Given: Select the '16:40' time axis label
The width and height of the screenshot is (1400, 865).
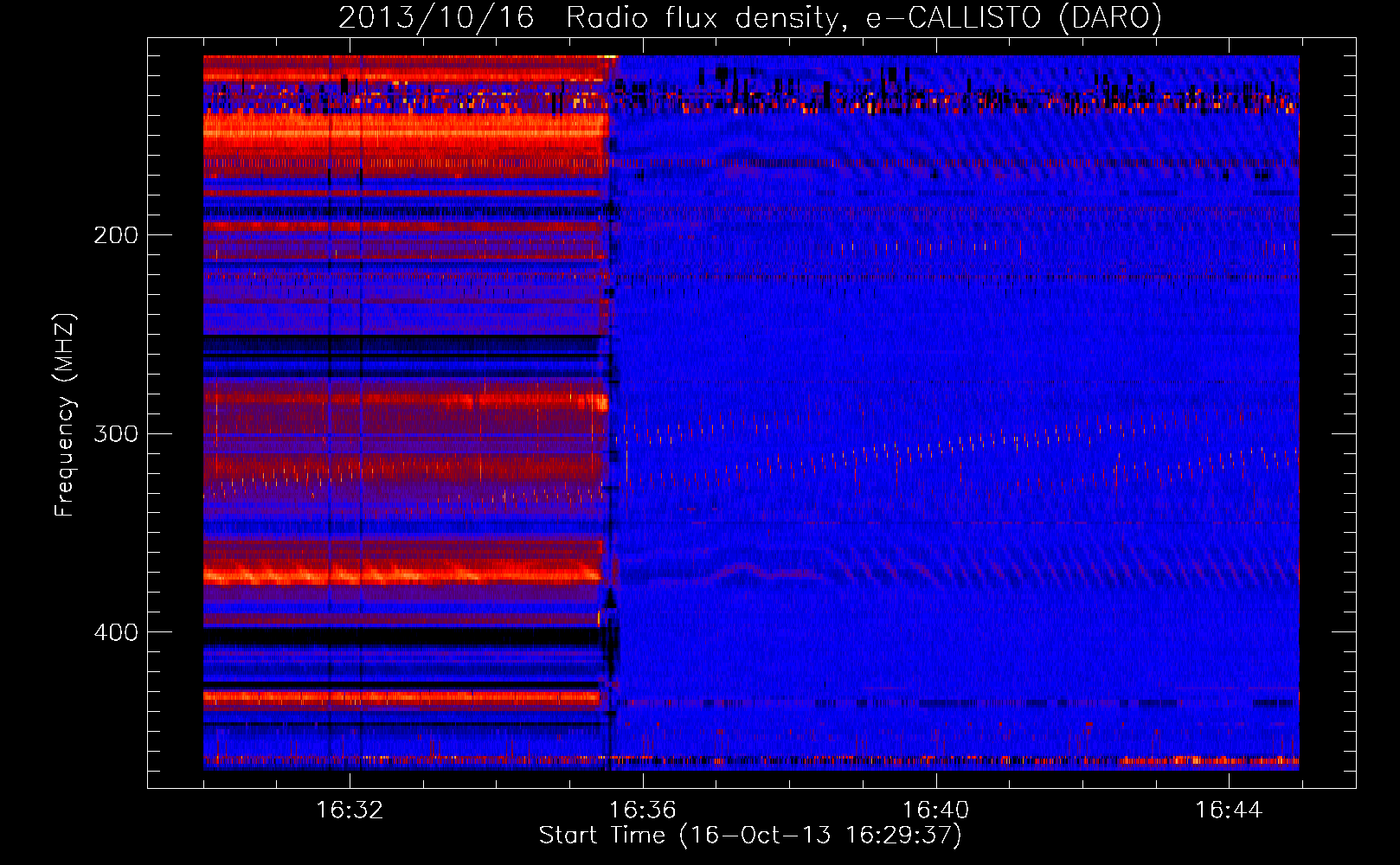Looking at the screenshot, I should [935, 811].
